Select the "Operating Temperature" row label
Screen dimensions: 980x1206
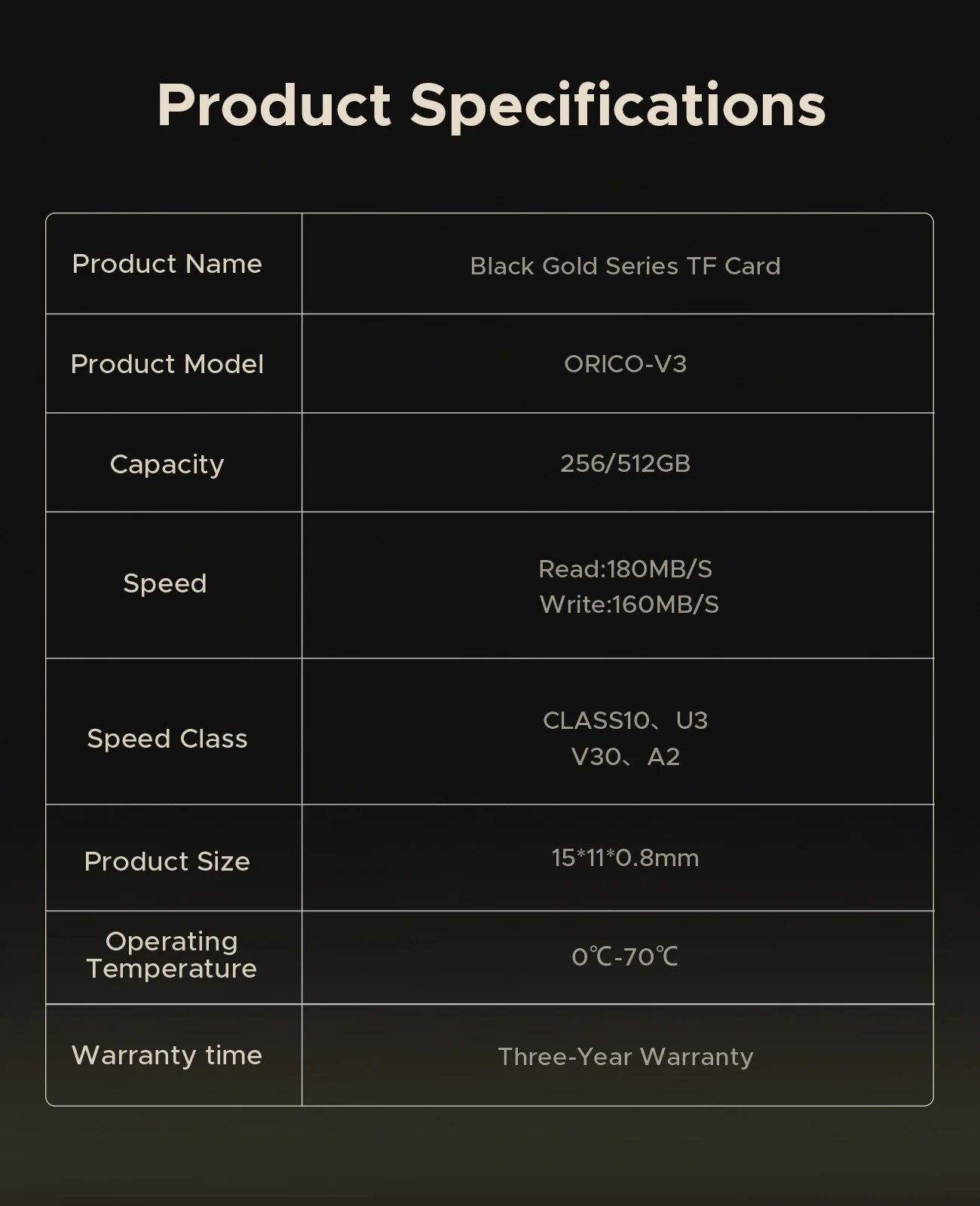pos(171,955)
